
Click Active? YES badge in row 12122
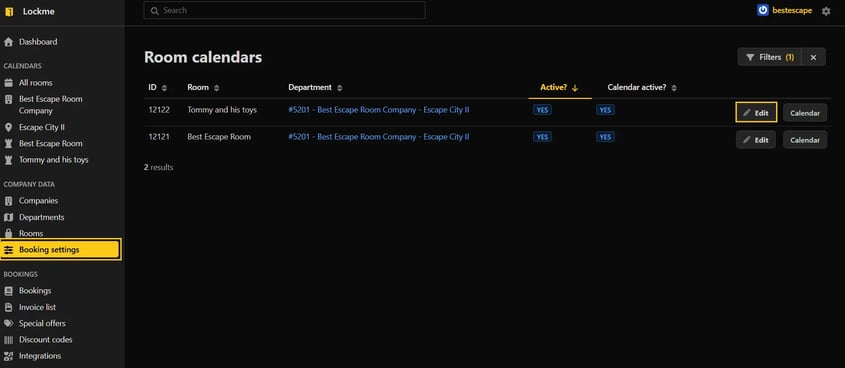tap(542, 110)
